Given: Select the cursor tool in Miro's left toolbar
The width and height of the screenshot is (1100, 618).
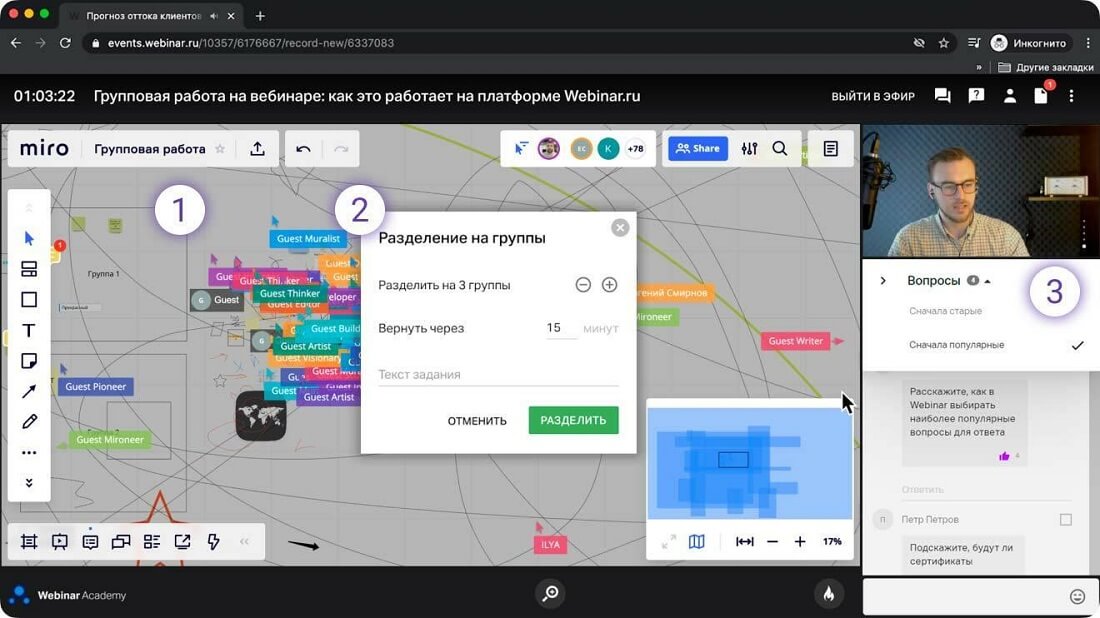Looking at the screenshot, I should pyautogui.click(x=28, y=238).
